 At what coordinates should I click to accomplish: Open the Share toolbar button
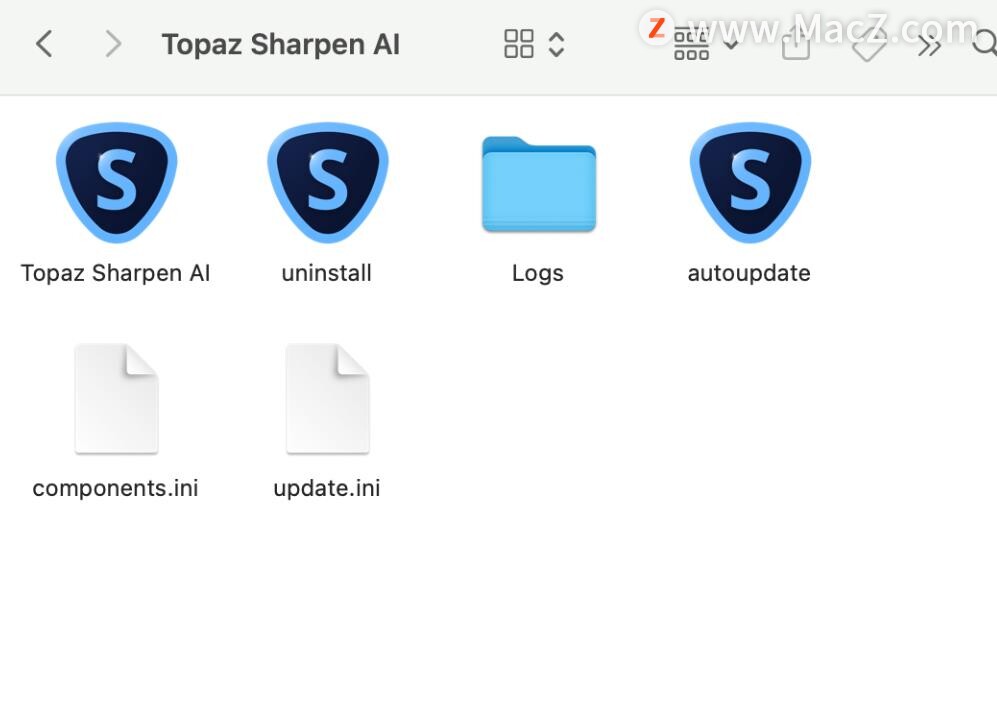coord(795,43)
